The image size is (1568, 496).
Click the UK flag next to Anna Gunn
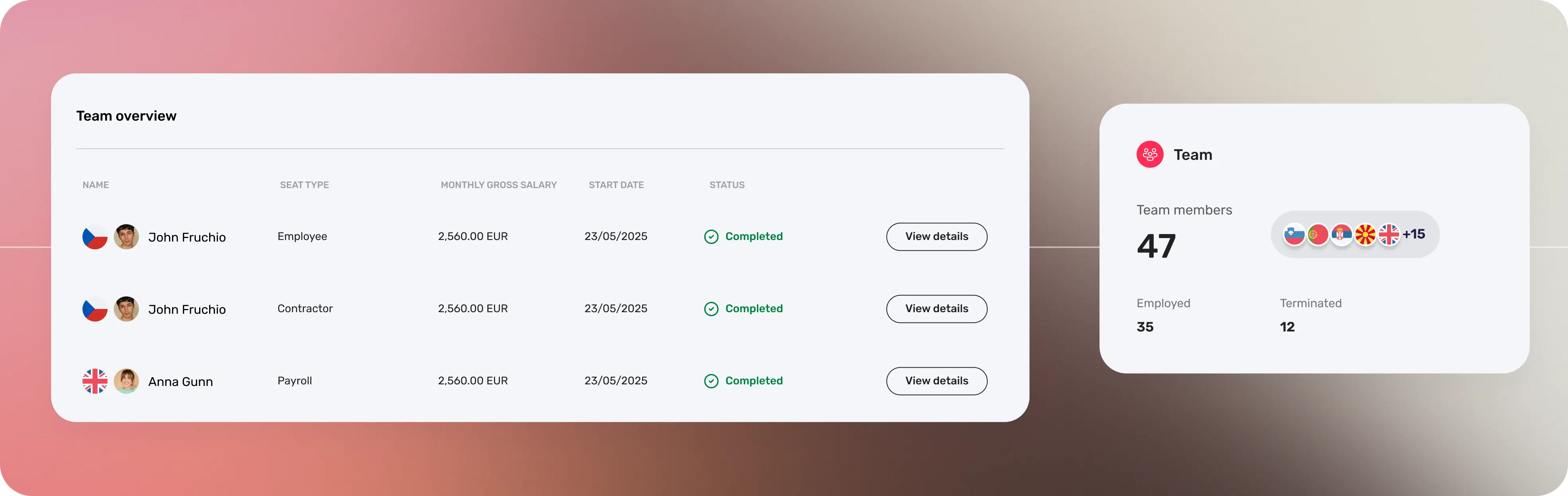click(x=95, y=382)
